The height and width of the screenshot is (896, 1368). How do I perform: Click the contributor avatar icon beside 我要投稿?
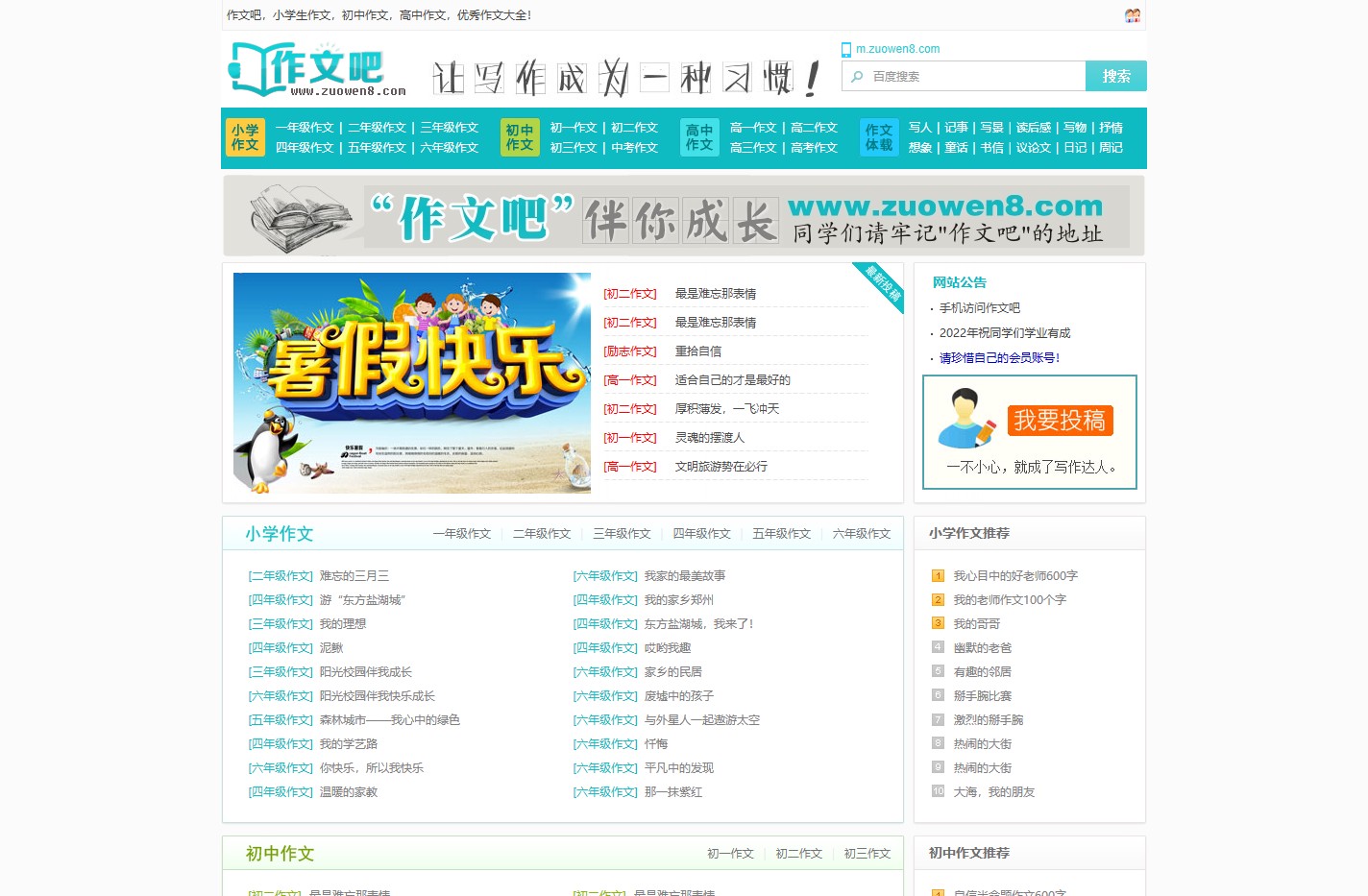pos(966,419)
